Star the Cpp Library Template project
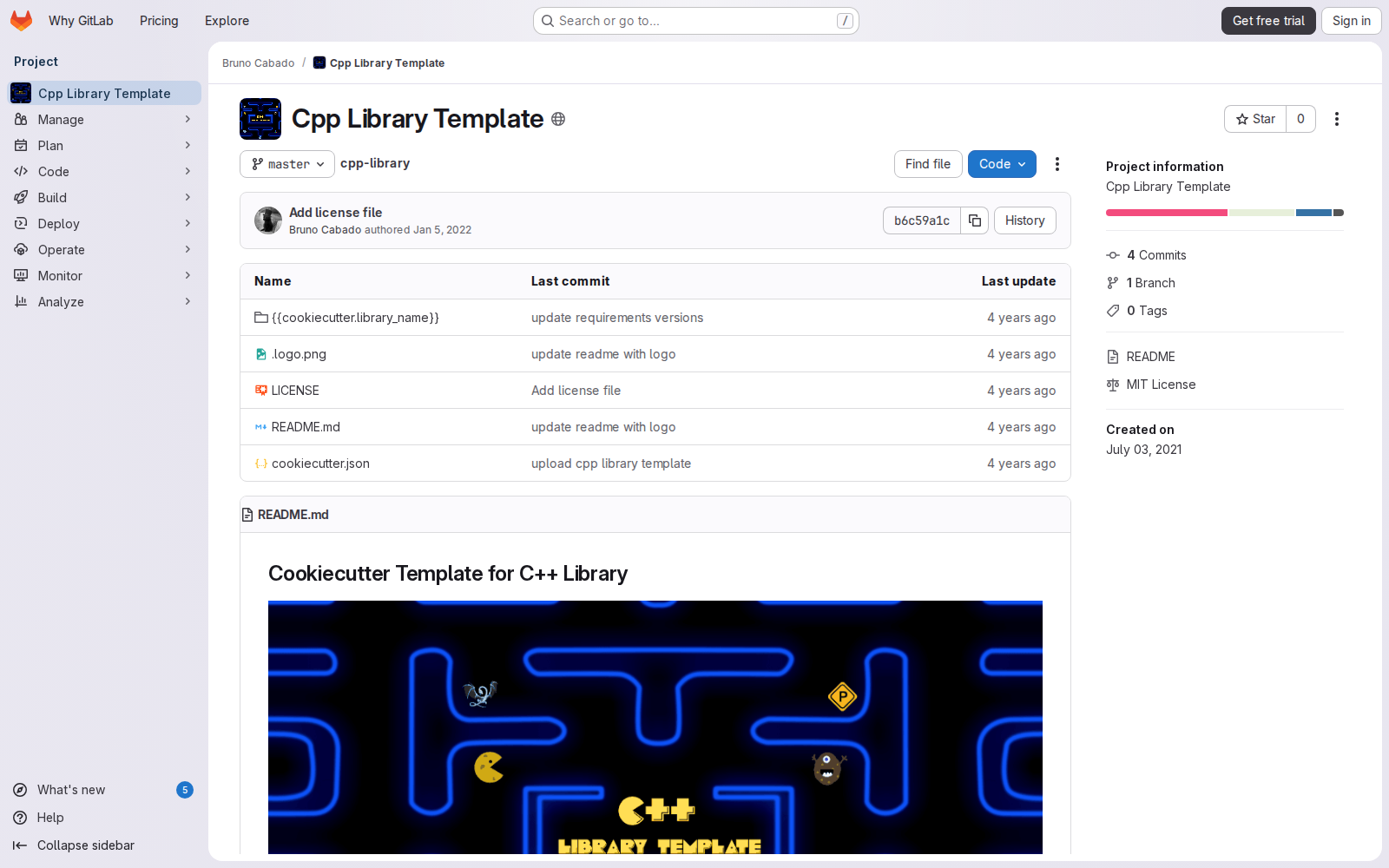This screenshot has width=1389, height=868. [1254, 119]
